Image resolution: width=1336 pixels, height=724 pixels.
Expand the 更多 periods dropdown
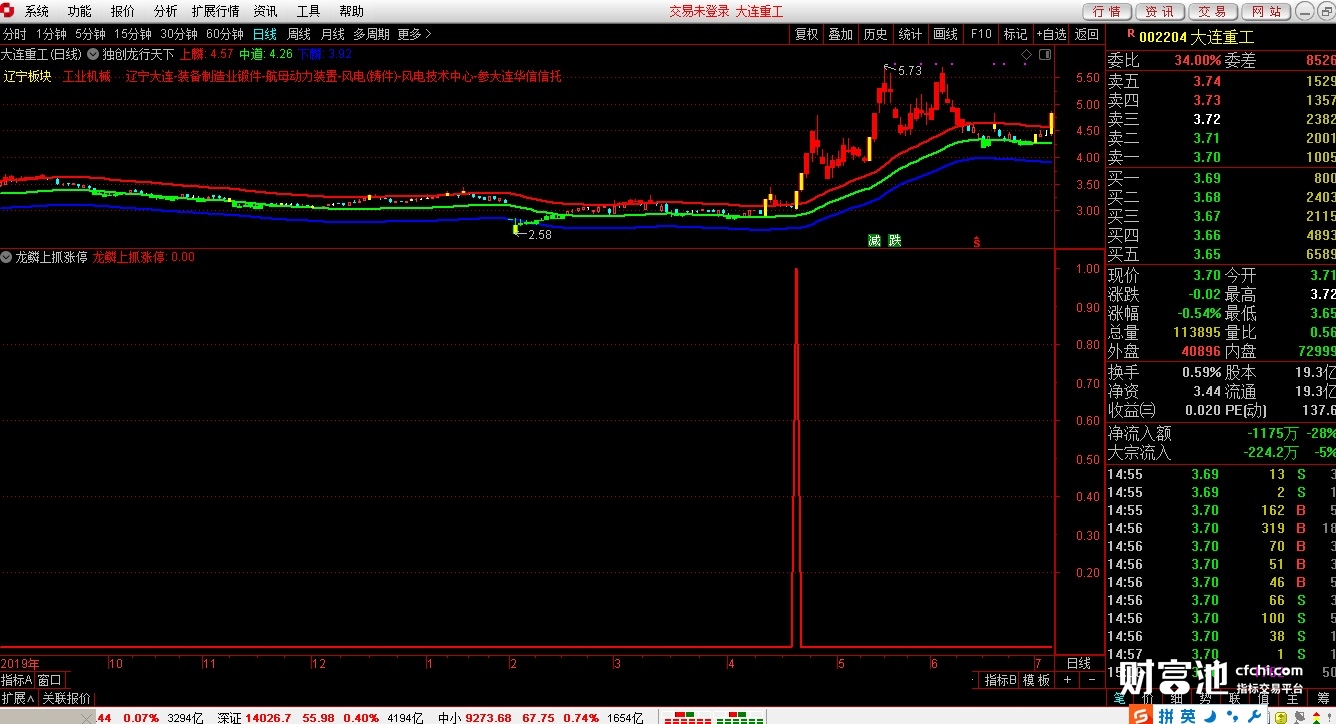(x=414, y=34)
